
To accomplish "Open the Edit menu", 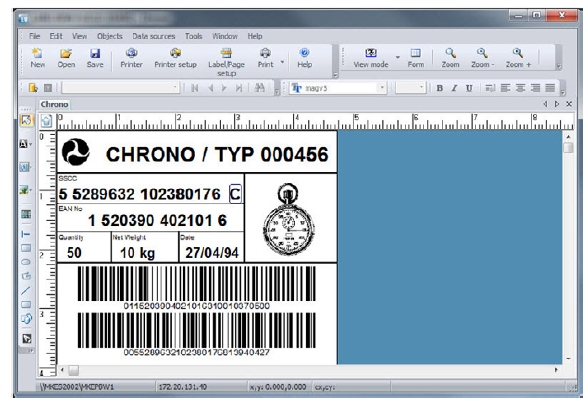I will pyautogui.click(x=56, y=36).
